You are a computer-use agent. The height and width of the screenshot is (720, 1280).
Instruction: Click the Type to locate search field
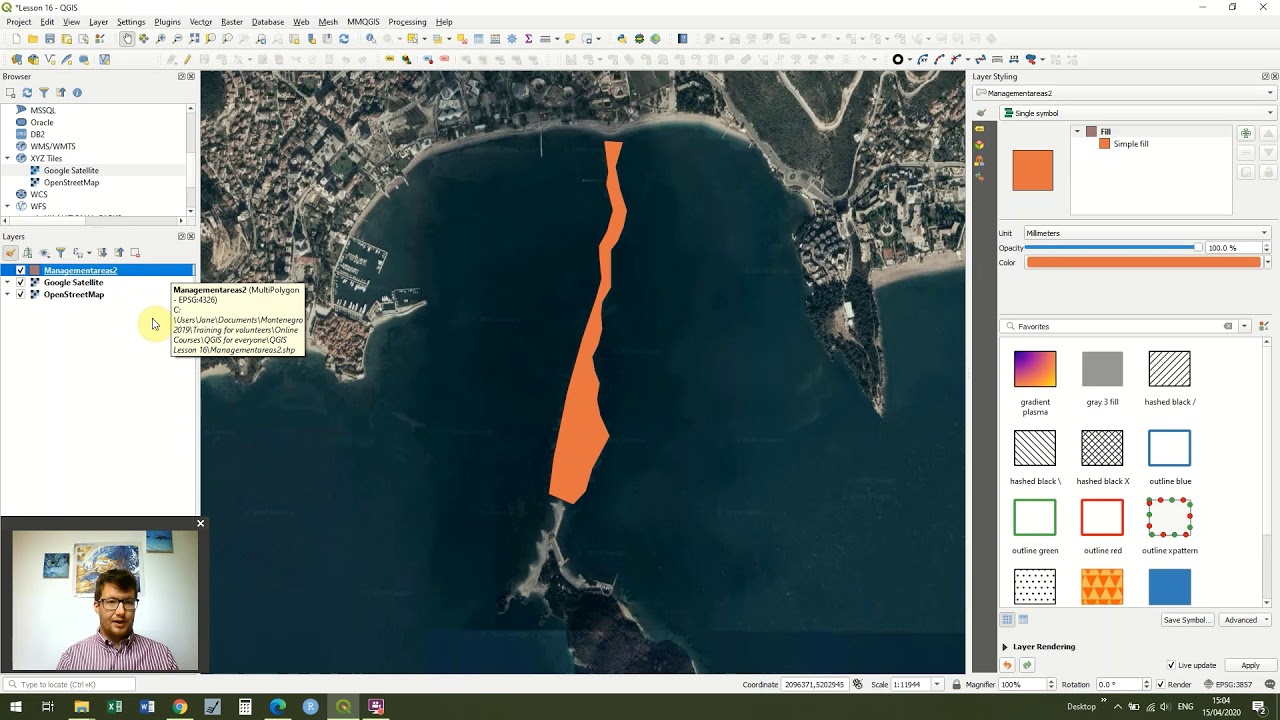click(x=70, y=684)
